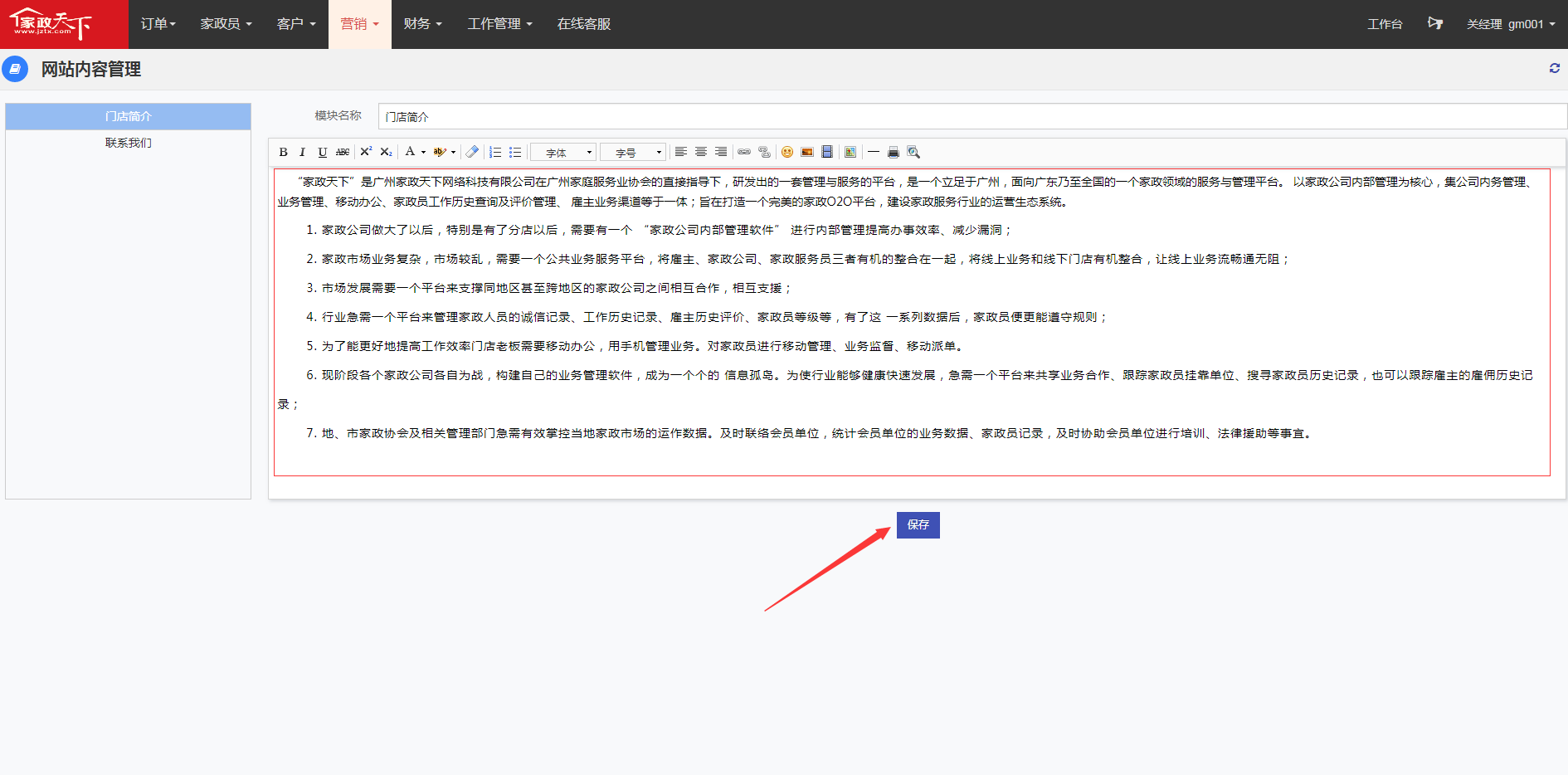The image size is (1568, 775).
Task: Clear formatting with eraser icon
Action: click(472, 152)
